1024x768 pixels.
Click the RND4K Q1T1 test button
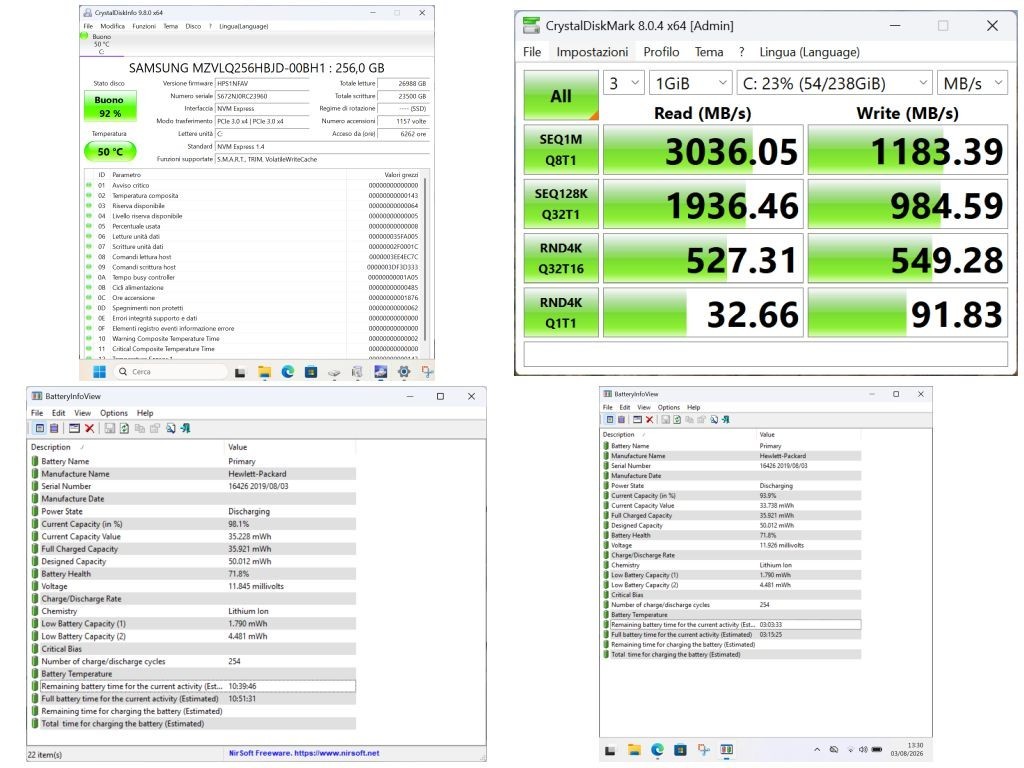561,312
